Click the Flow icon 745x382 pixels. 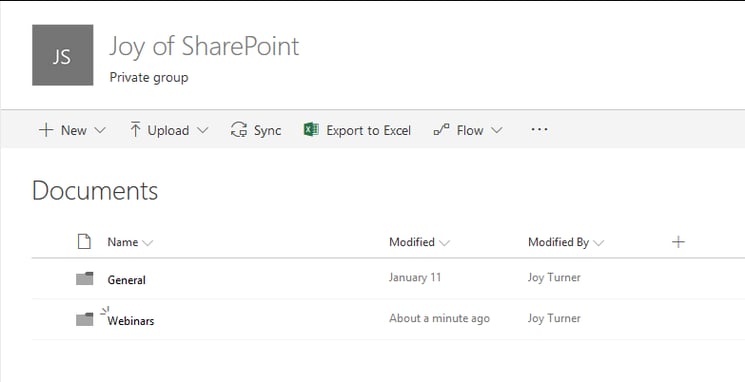click(441, 130)
